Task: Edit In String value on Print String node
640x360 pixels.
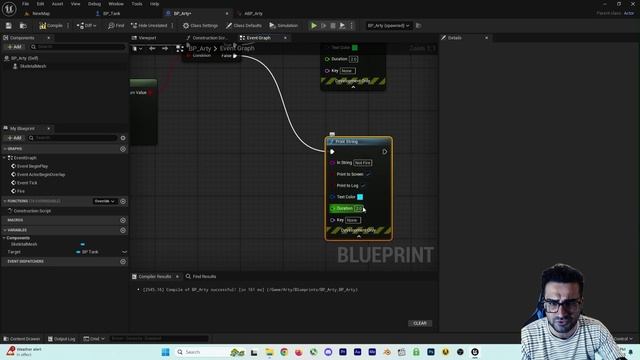Action: [362, 163]
